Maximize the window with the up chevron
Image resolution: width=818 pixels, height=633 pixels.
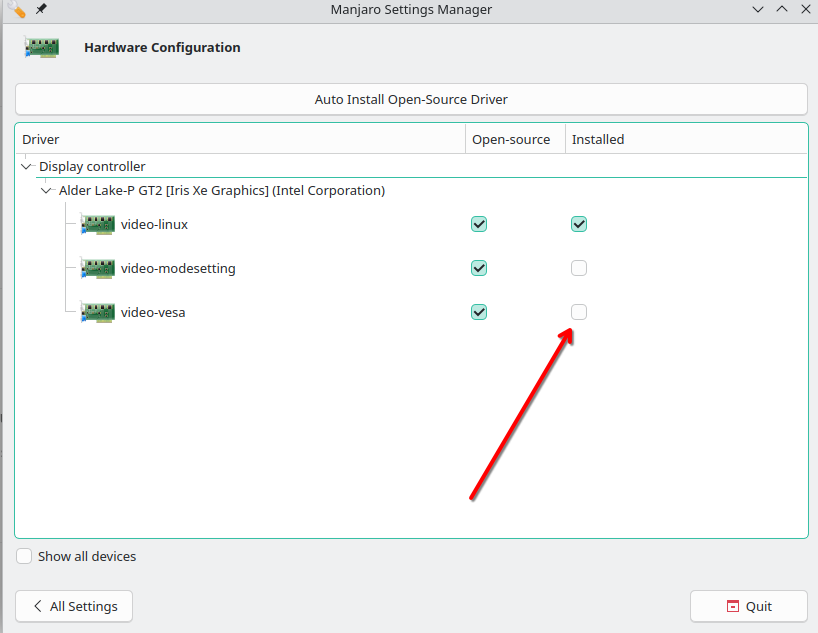(x=782, y=9)
